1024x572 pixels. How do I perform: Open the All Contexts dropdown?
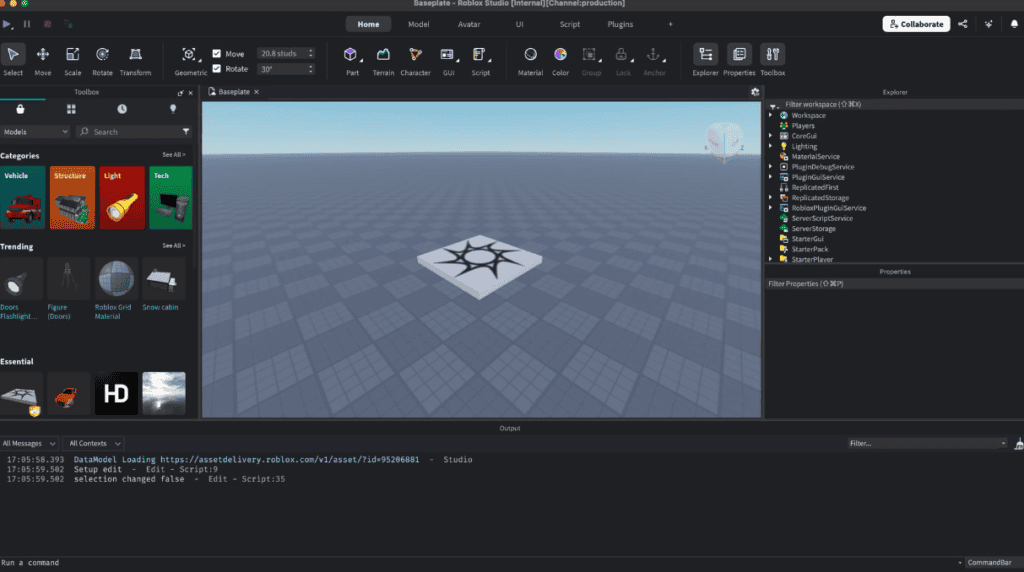(95, 443)
